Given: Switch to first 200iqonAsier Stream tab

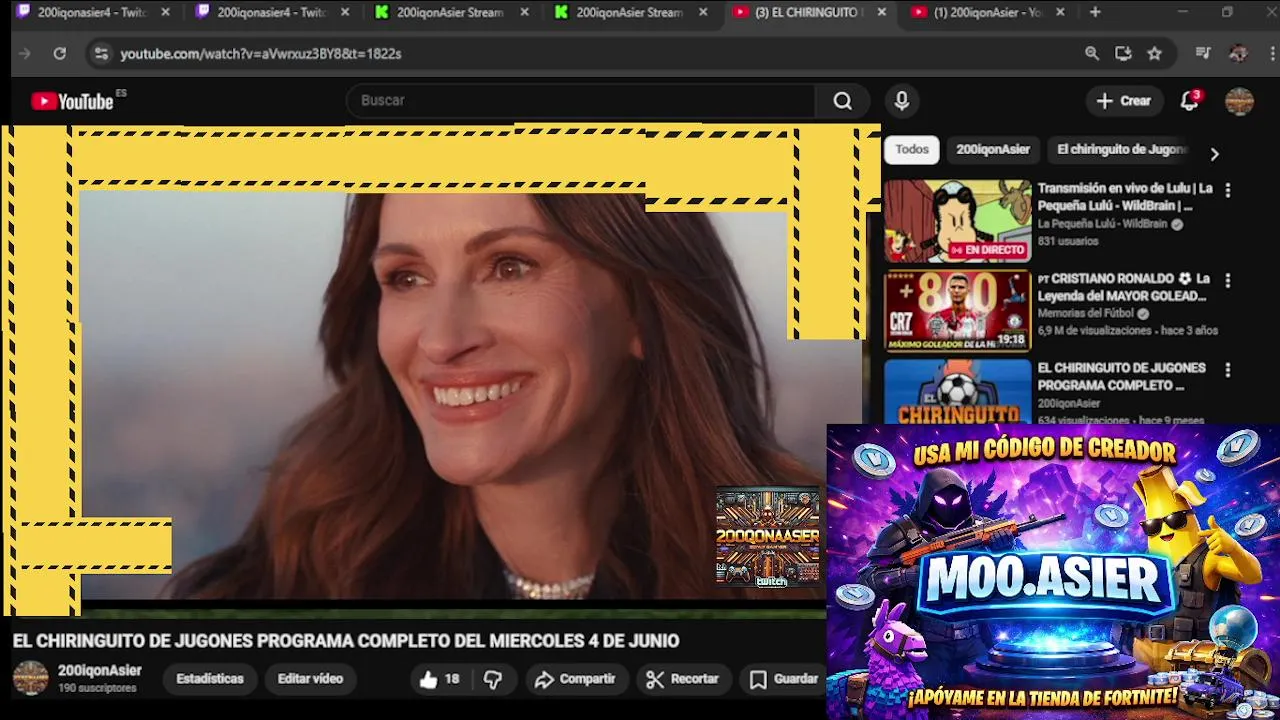Looking at the screenshot, I should click(452, 12).
